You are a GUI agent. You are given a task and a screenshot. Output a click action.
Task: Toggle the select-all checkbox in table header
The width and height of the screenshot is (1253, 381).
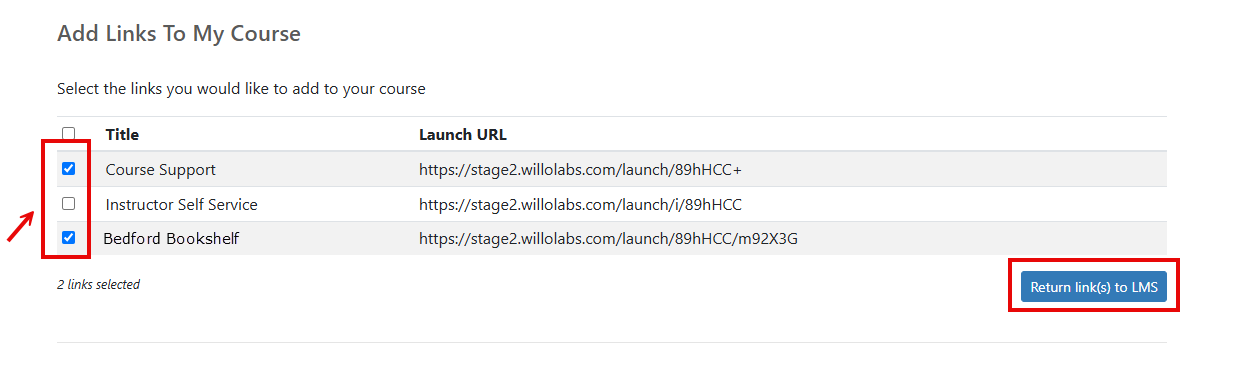tap(68, 134)
